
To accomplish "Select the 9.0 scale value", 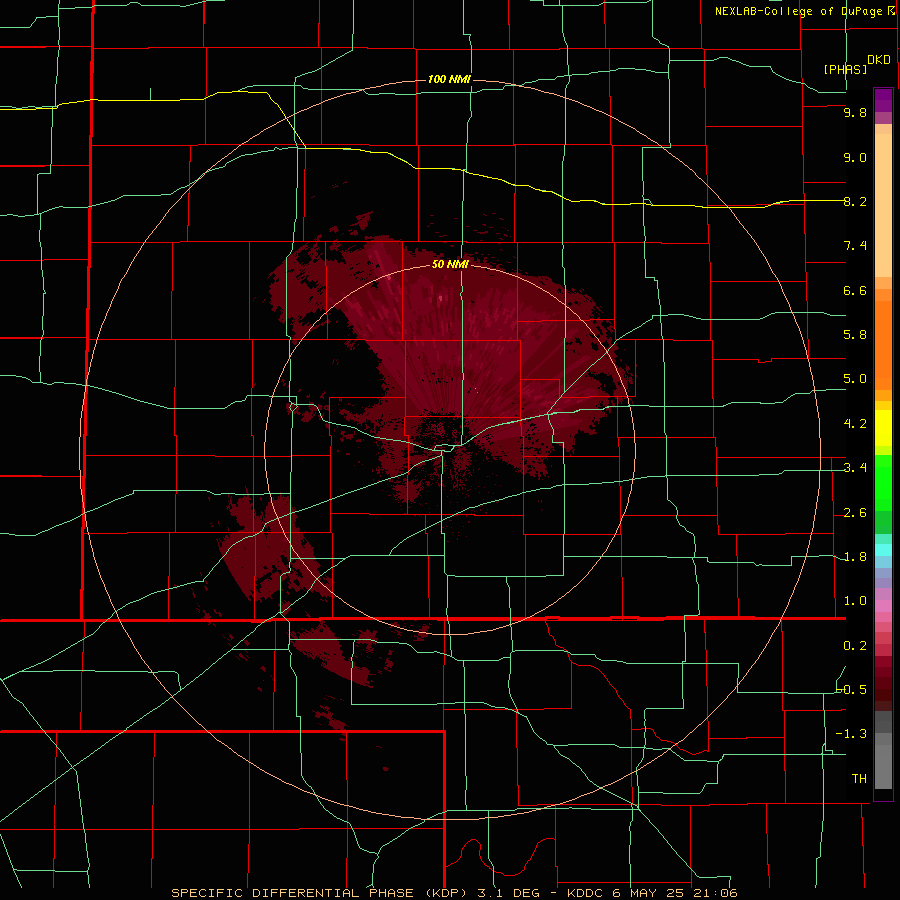I will click(x=855, y=157).
